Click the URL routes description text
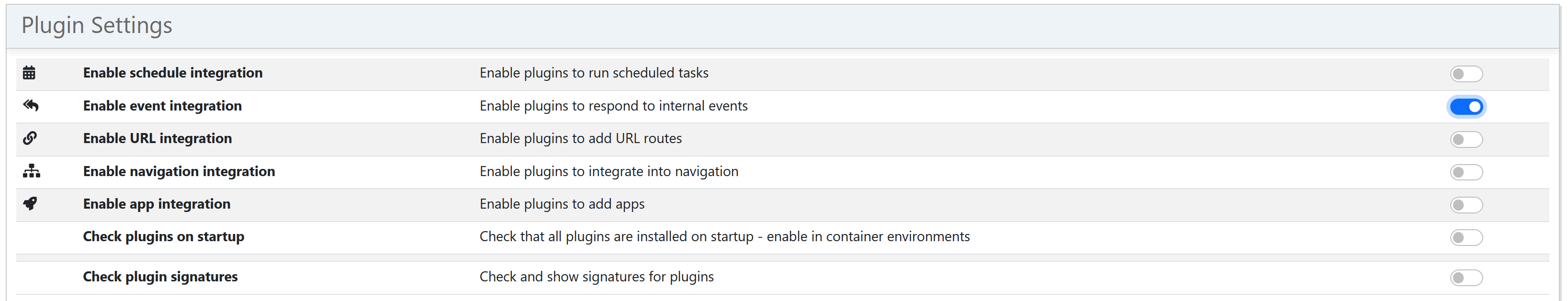Screen dimensions: 1568x301 (x=581, y=138)
